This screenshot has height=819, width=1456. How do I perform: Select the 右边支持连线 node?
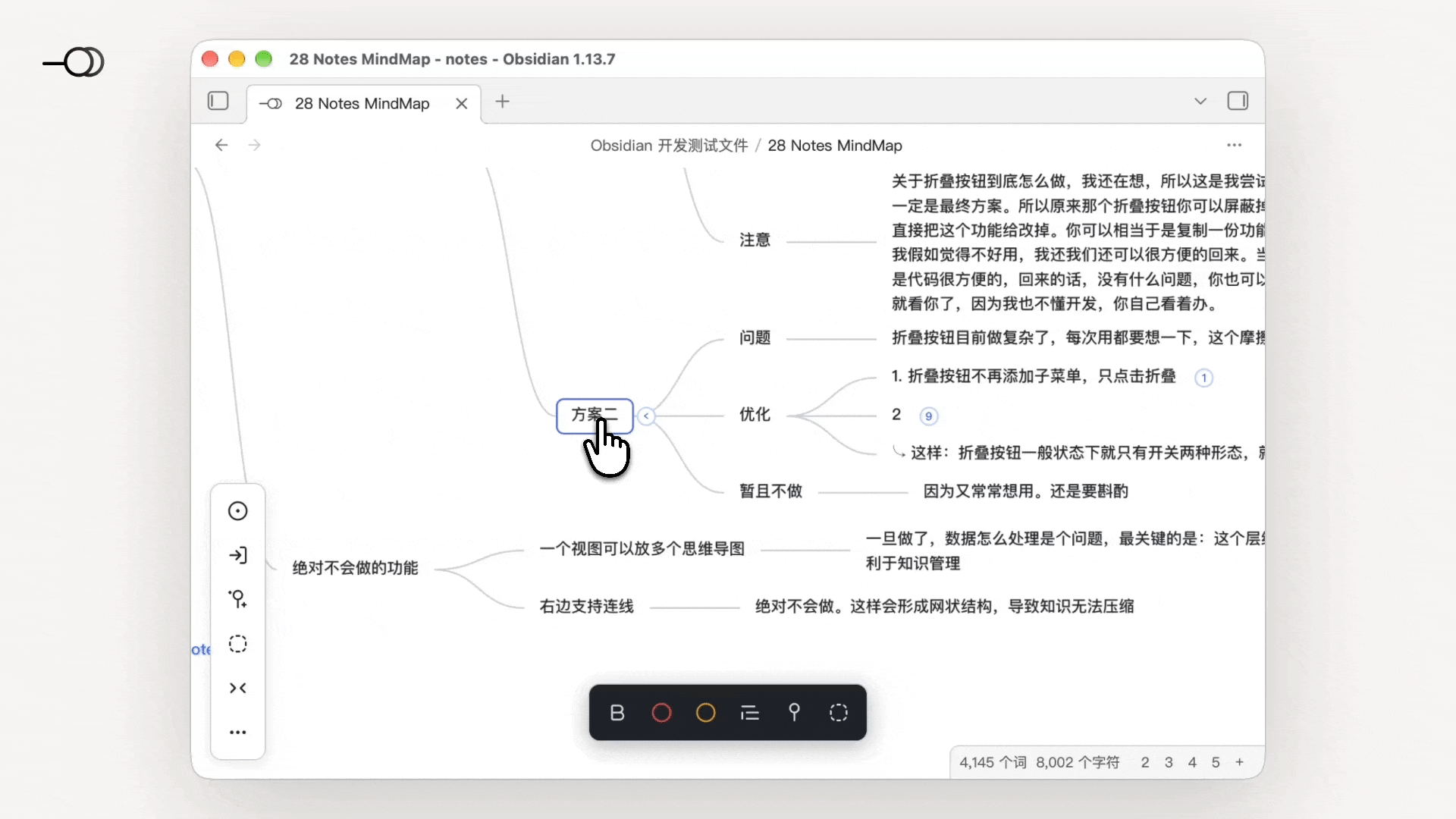[586, 607]
